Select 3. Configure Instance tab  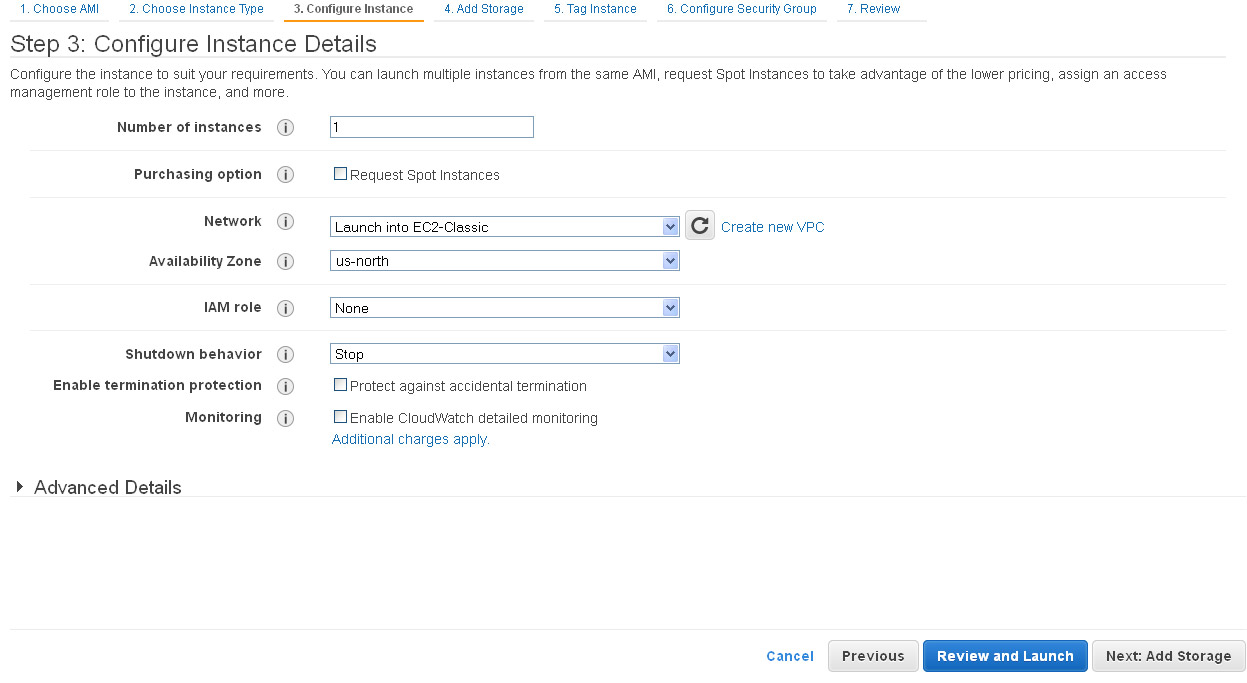point(353,9)
